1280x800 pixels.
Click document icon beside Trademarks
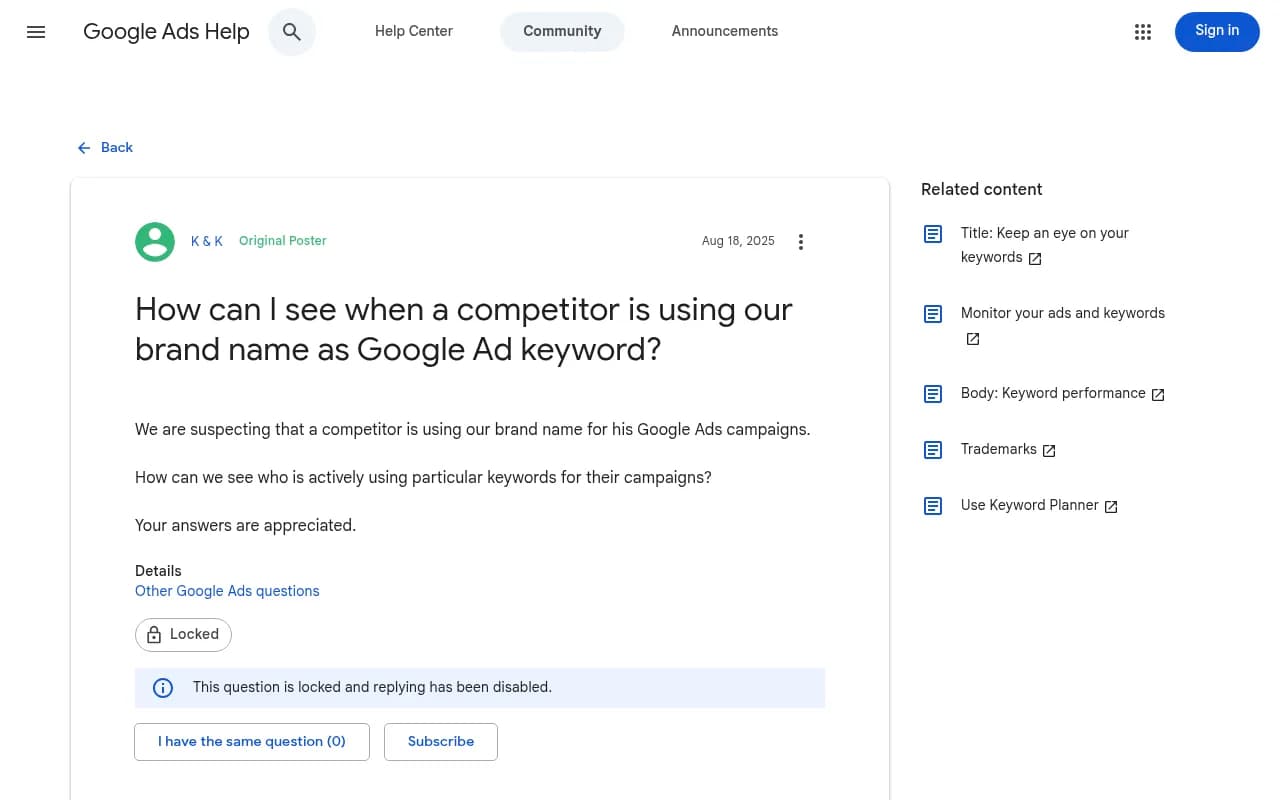(x=933, y=450)
